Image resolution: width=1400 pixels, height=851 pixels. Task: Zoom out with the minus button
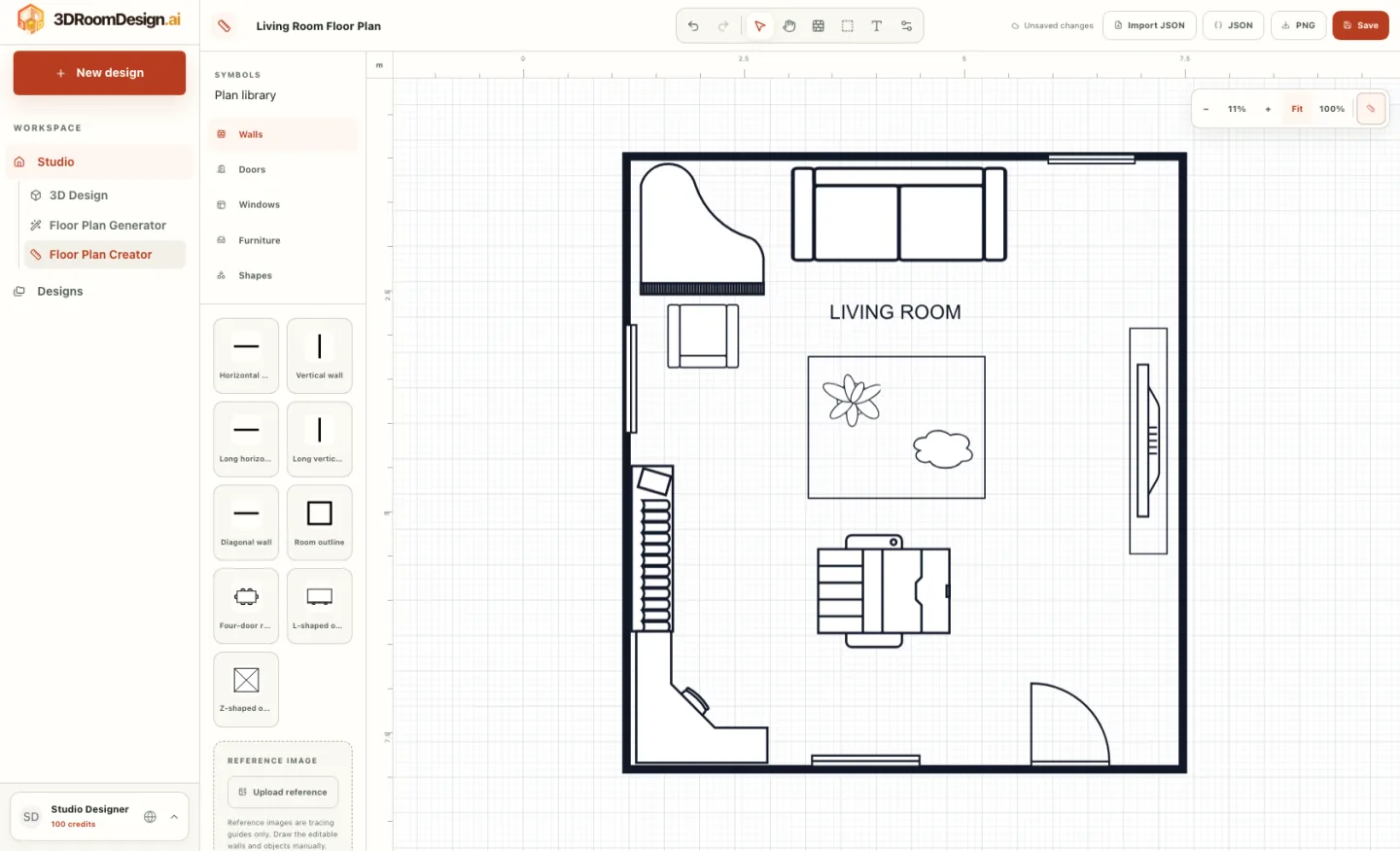click(x=1206, y=109)
